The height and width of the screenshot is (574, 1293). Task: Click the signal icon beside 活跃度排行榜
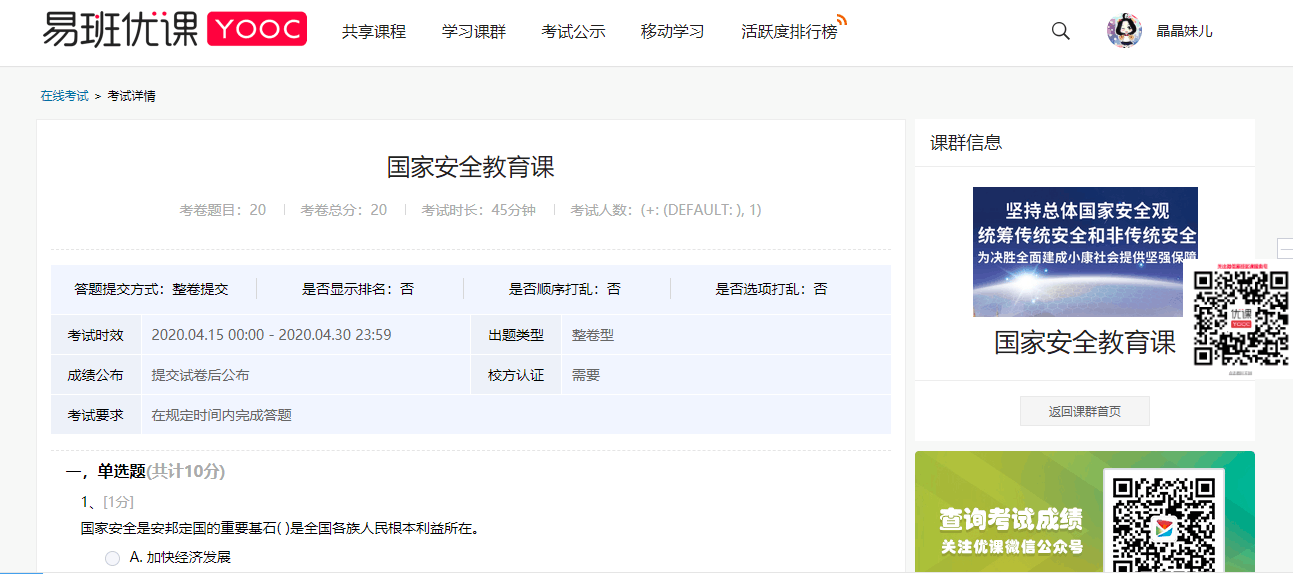[842, 19]
